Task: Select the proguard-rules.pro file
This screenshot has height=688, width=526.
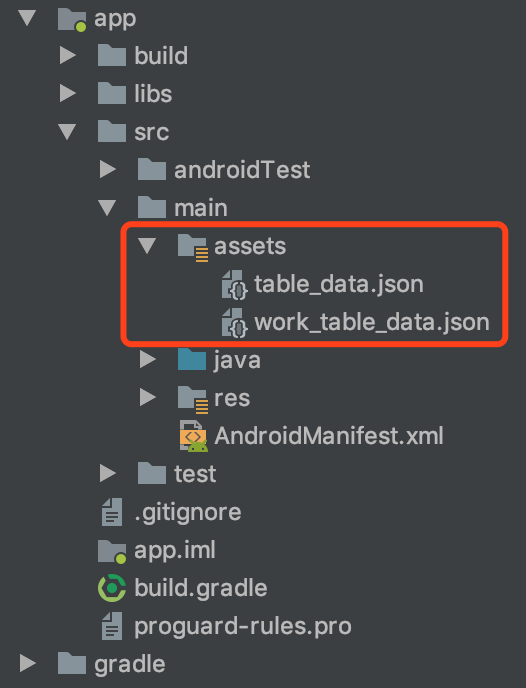Action: point(243,626)
